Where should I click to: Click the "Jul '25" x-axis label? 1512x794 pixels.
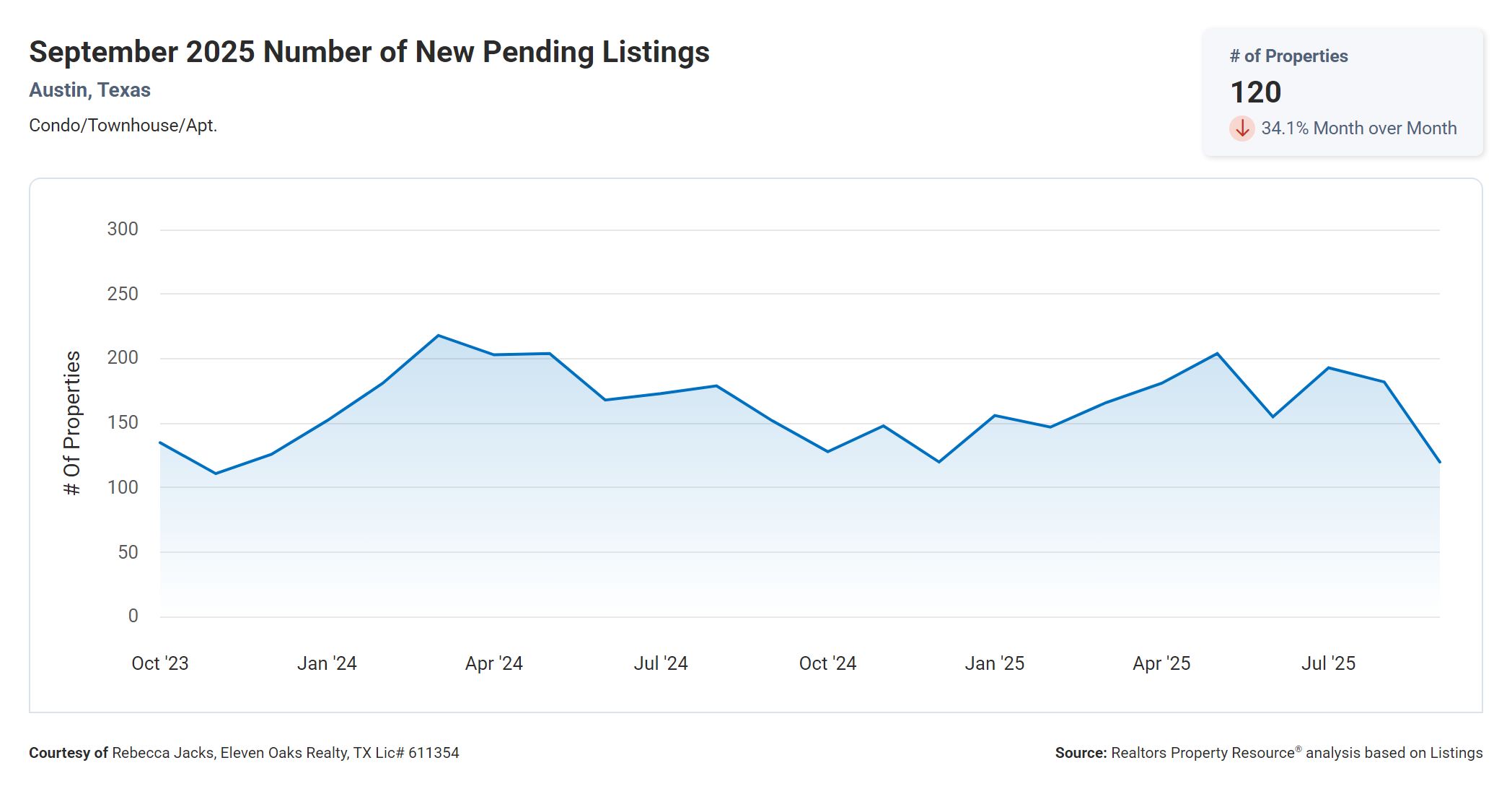tap(1328, 663)
